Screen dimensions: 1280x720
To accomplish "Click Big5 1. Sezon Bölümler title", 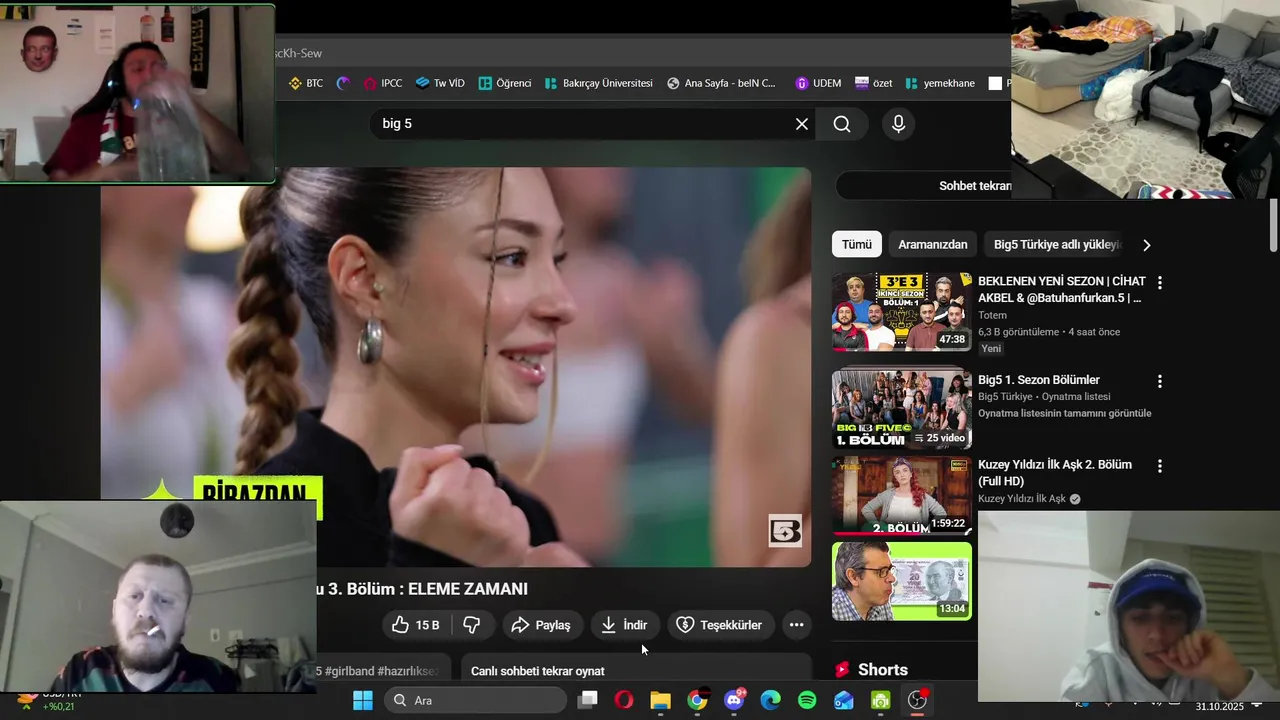I will 1039,380.
